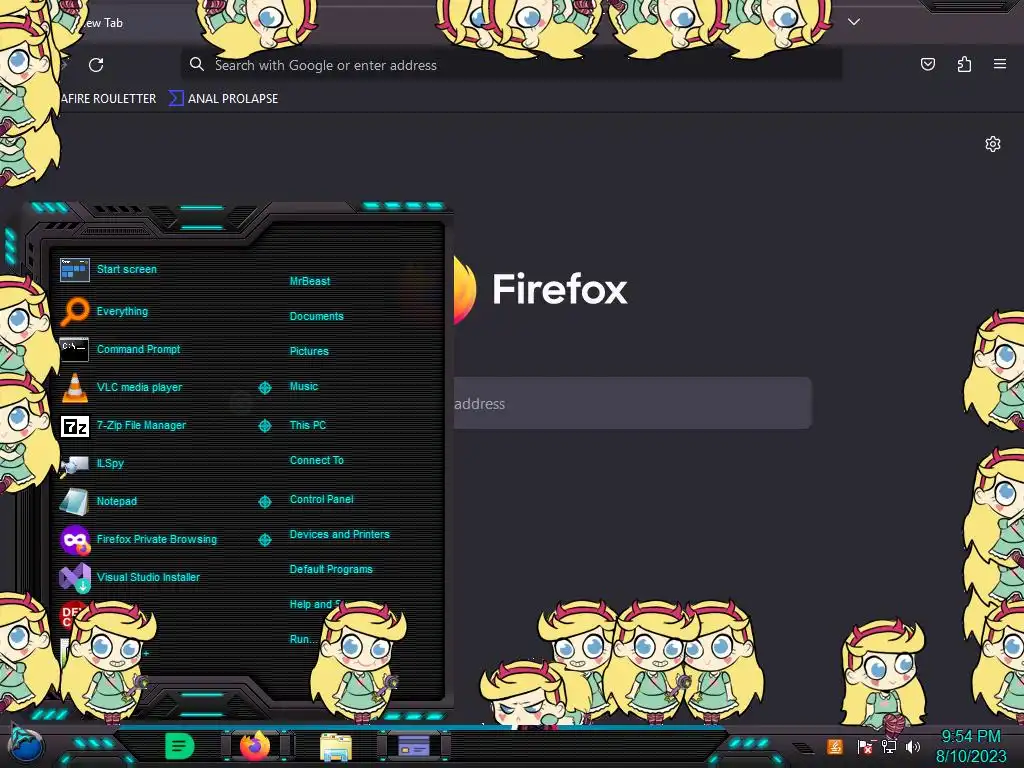Click the Windows start orb
The height and width of the screenshot is (768, 1024).
(x=25, y=744)
